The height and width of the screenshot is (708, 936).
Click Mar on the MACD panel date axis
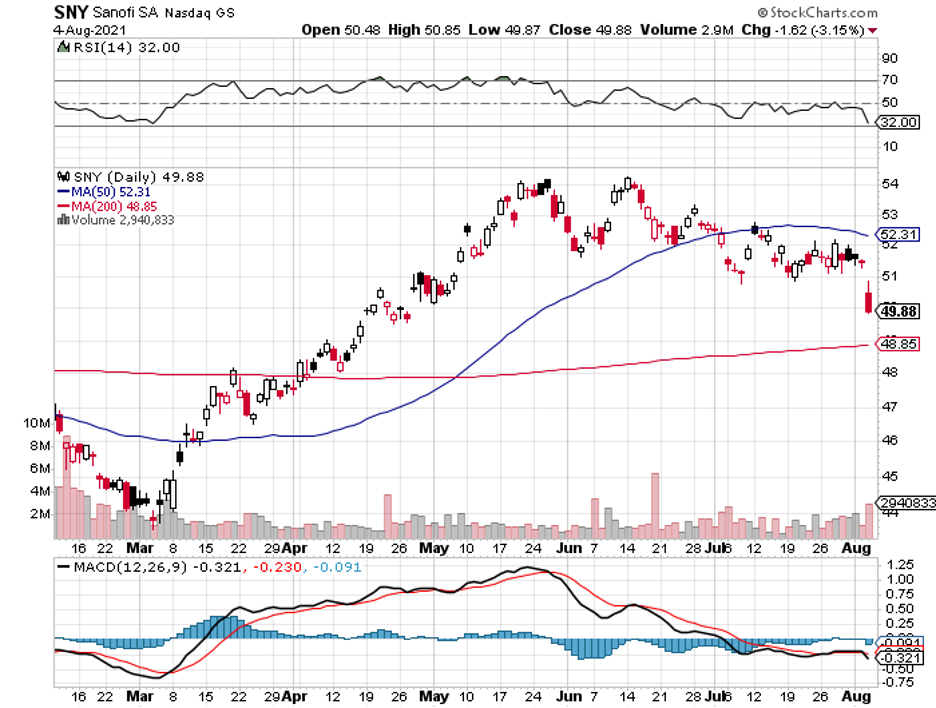[x=140, y=697]
